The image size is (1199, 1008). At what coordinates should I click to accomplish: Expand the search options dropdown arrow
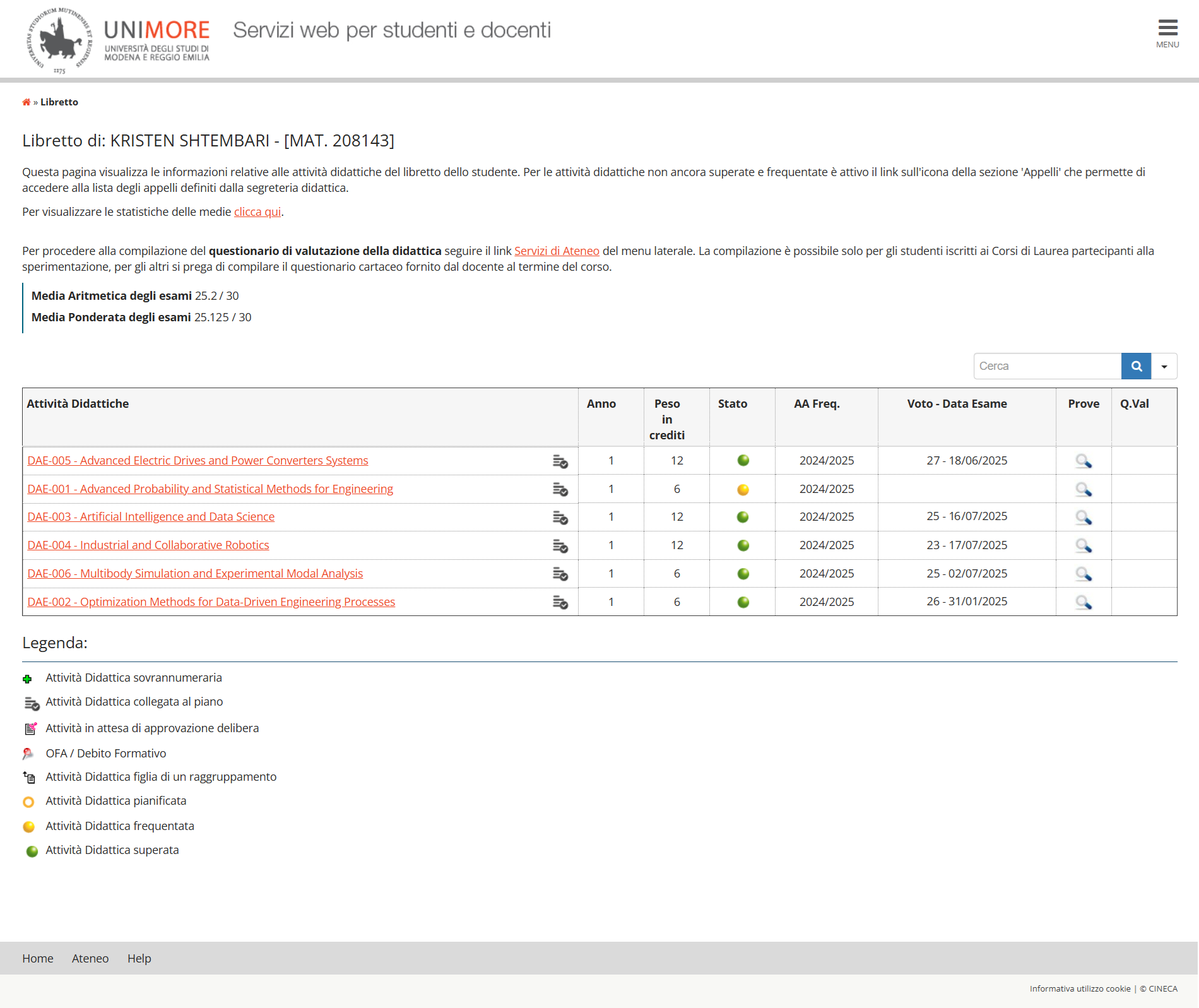1164,366
